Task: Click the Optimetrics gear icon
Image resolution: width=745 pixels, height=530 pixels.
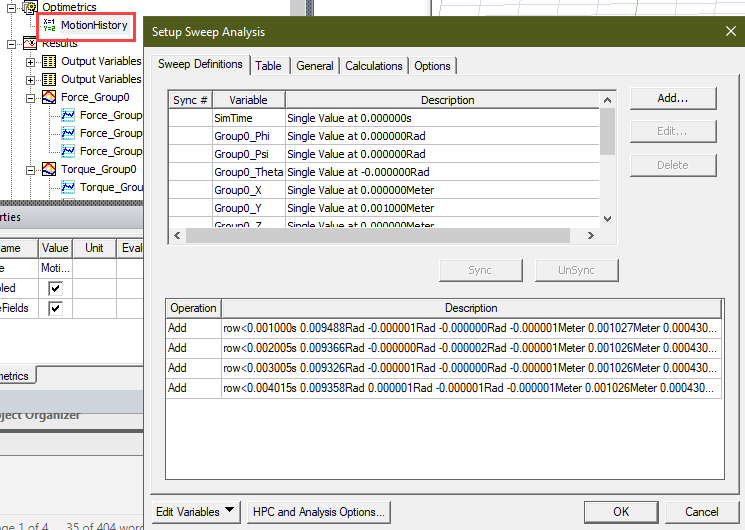Action: pos(30,7)
